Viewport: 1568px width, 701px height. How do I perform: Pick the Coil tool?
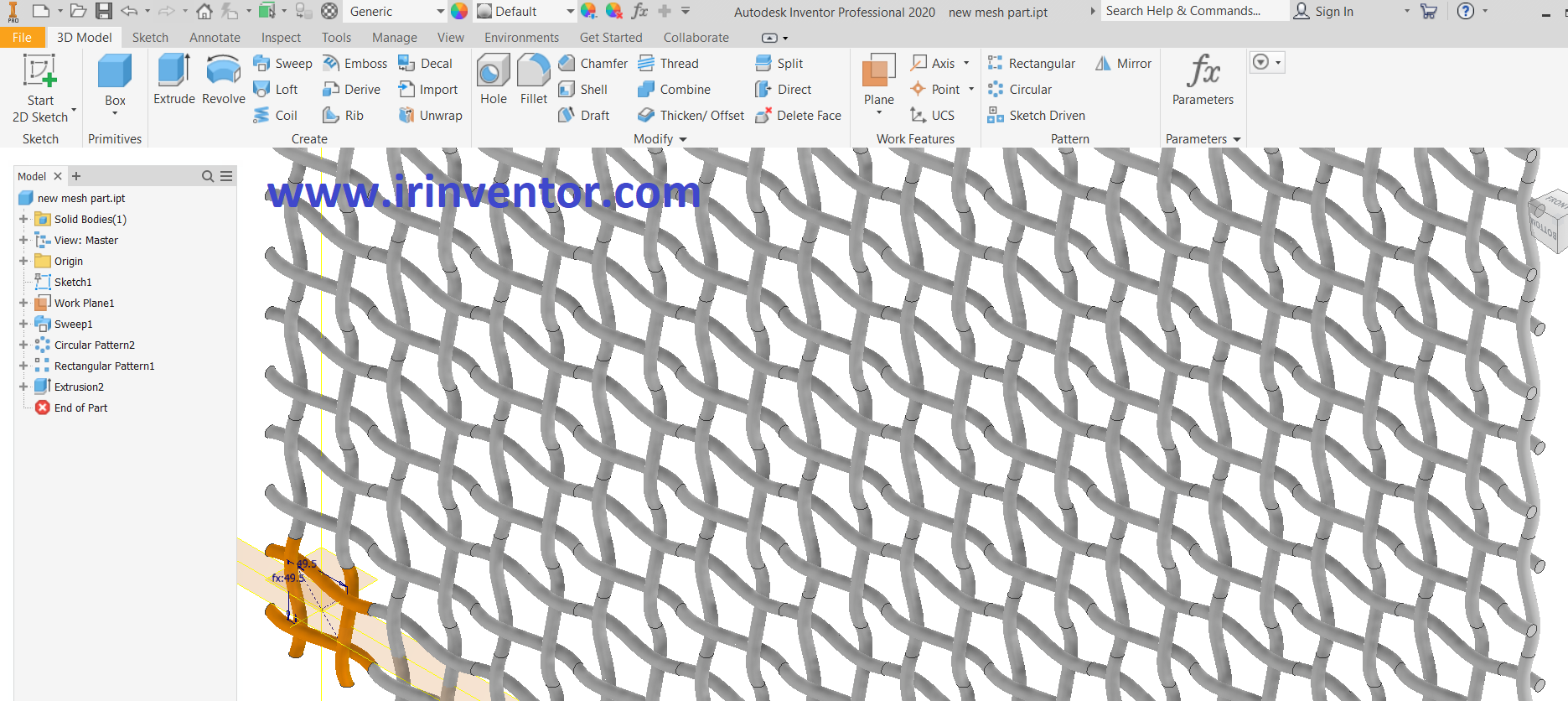pos(276,116)
